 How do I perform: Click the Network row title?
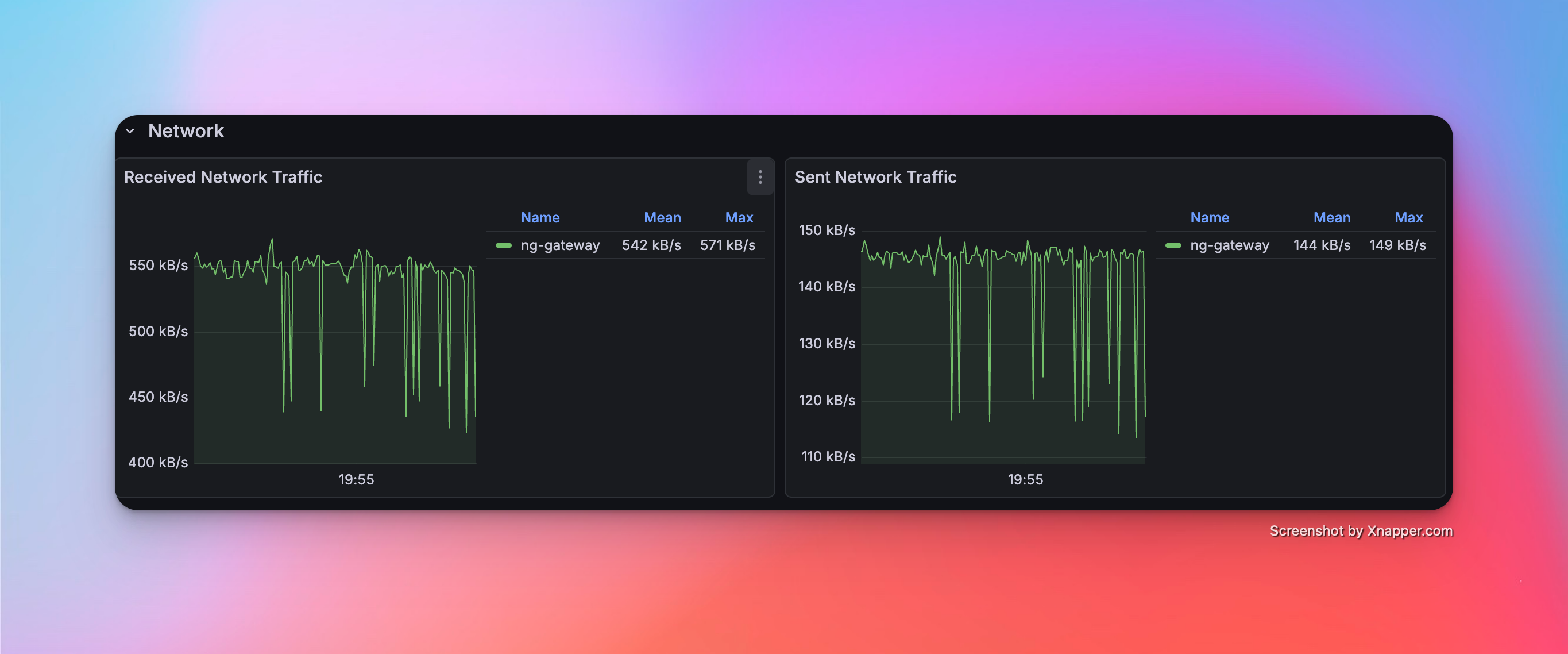point(186,131)
